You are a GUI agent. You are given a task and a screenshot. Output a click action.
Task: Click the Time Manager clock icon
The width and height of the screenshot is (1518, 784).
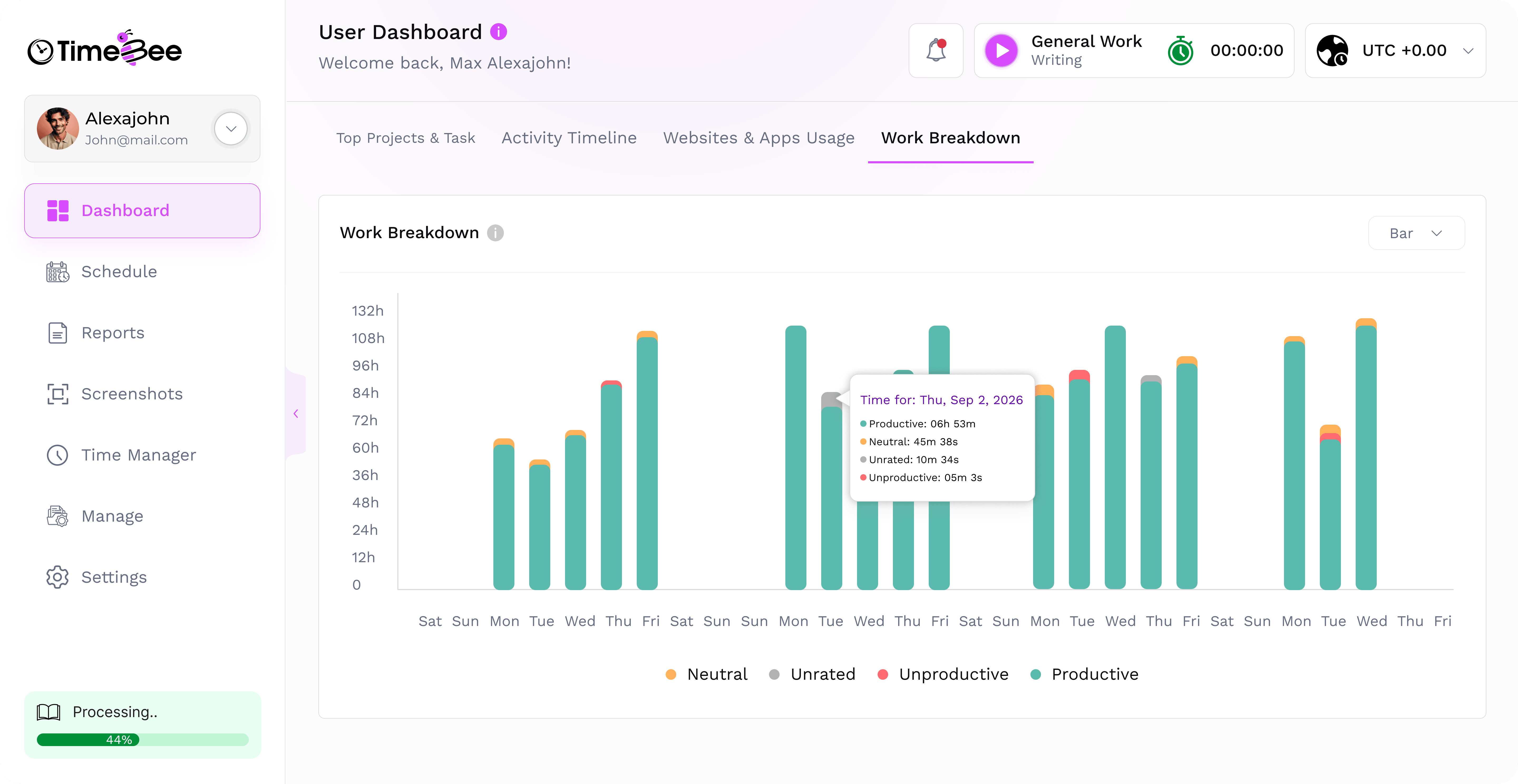point(58,455)
